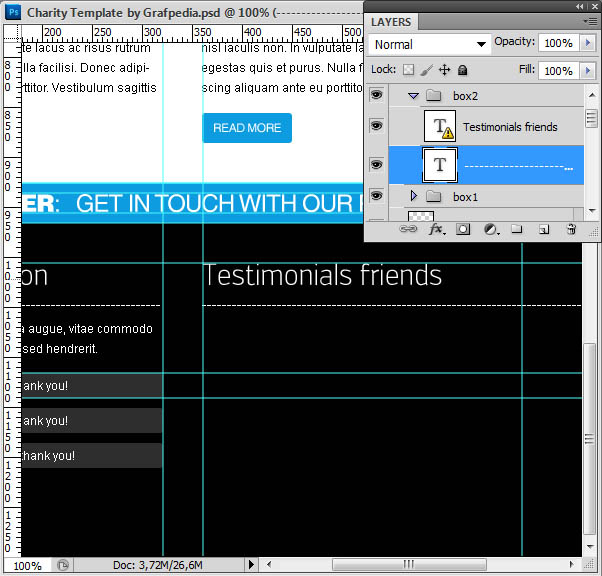
Task: Click 'sed hendrerit.' text on canvas
Action: tap(60, 349)
